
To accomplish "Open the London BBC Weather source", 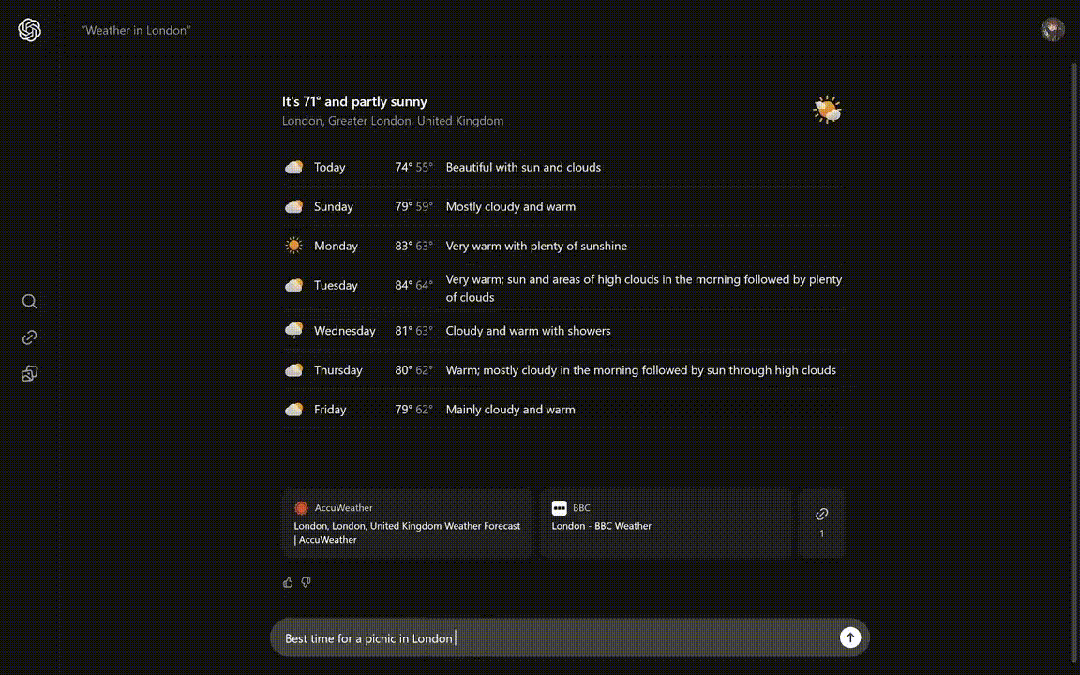I will [665, 523].
